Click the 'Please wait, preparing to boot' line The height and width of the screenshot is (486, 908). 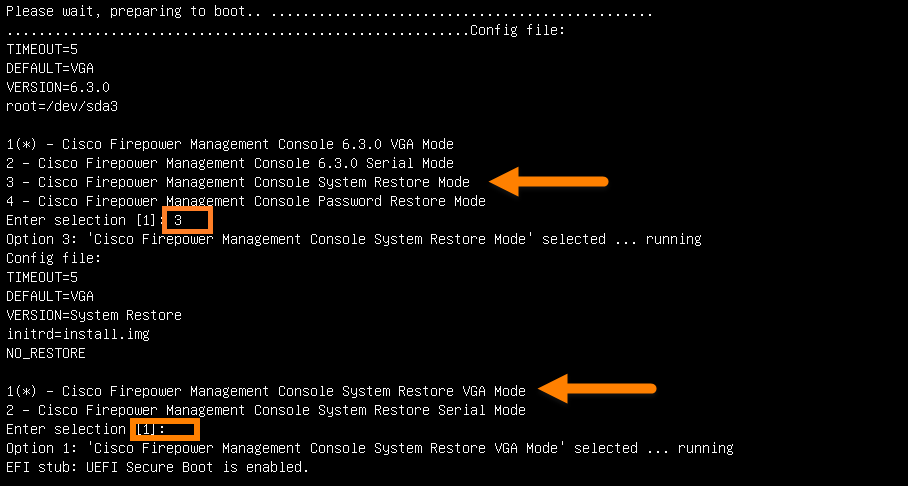[329, 12]
